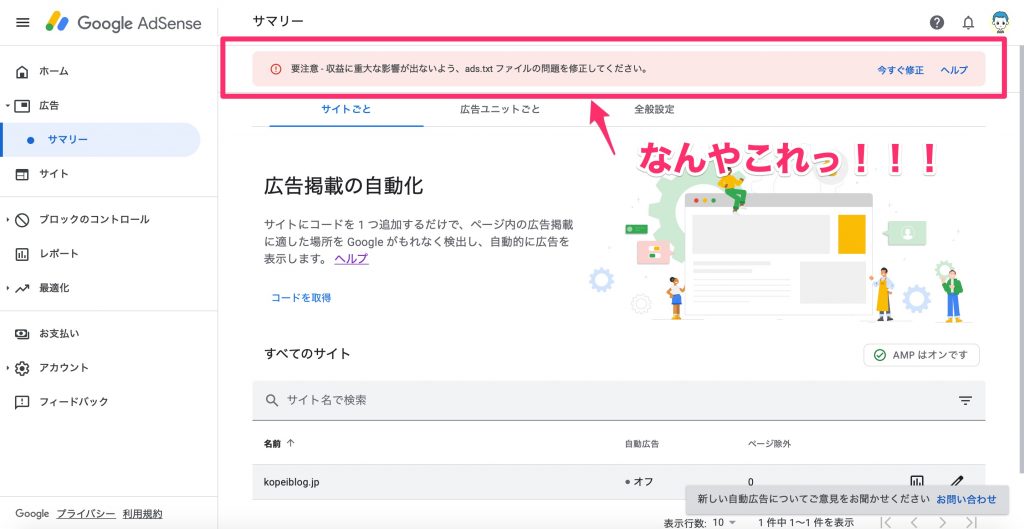This screenshot has width=1024, height=529.
Task: Go to ホーム in sidebar
Action: (53, 72)
